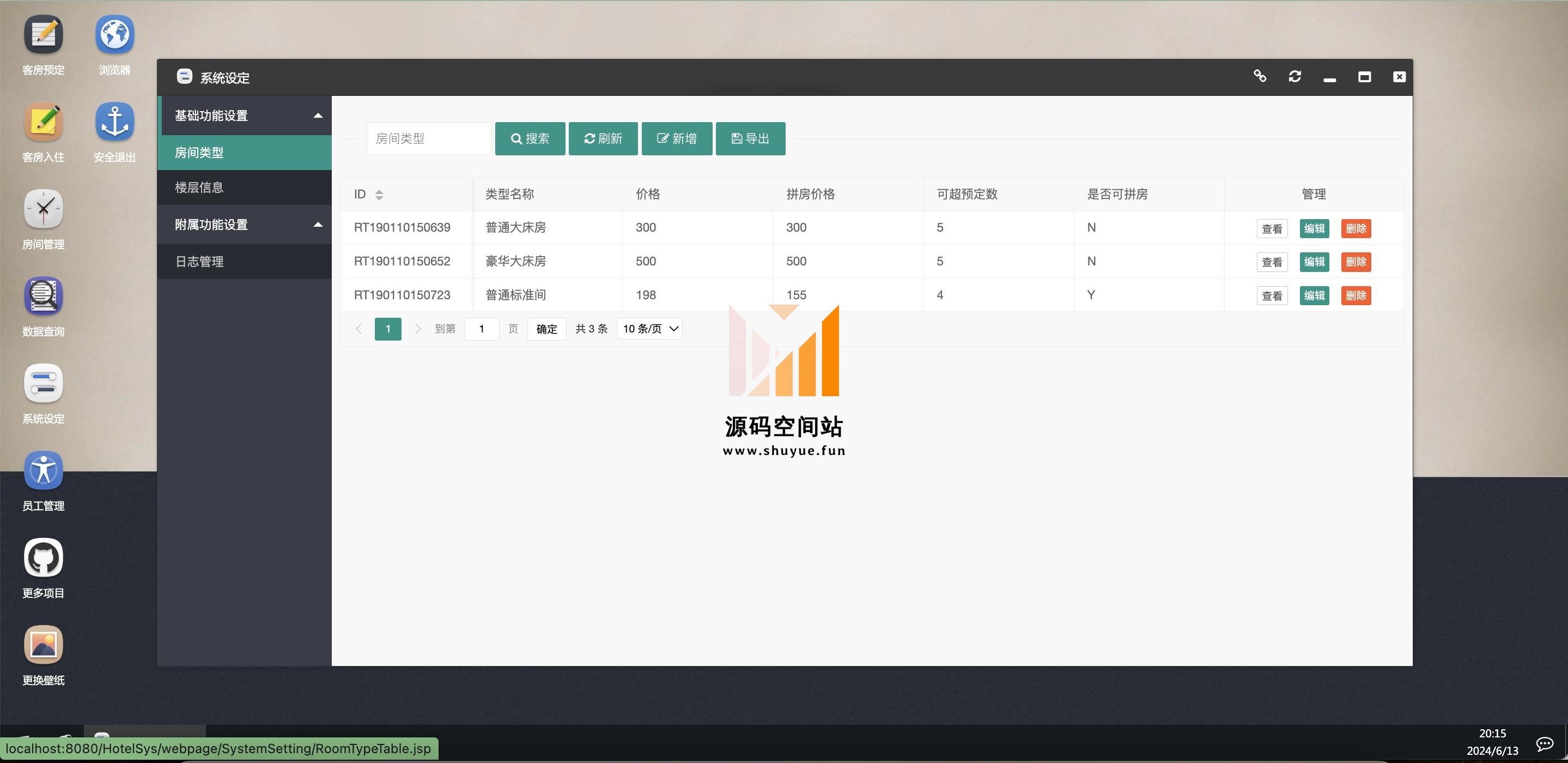Click the 系统设定 window title icon
The width and height of the screenshot is (1568, 763).
[x=185, y=77]
